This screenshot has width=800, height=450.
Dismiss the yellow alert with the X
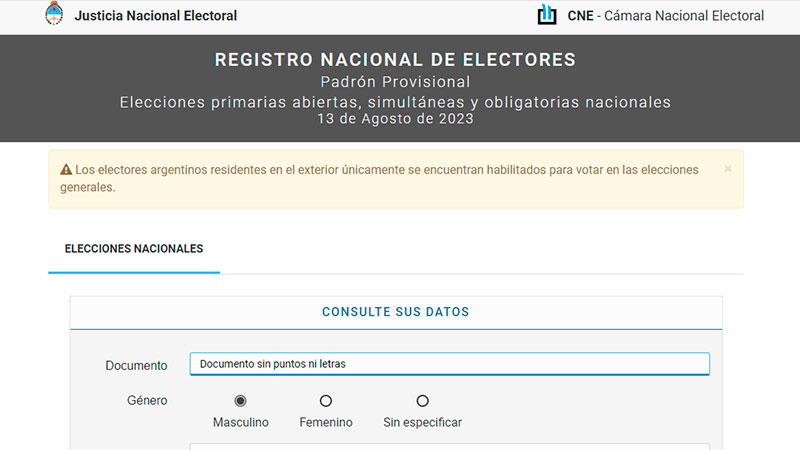728,169
